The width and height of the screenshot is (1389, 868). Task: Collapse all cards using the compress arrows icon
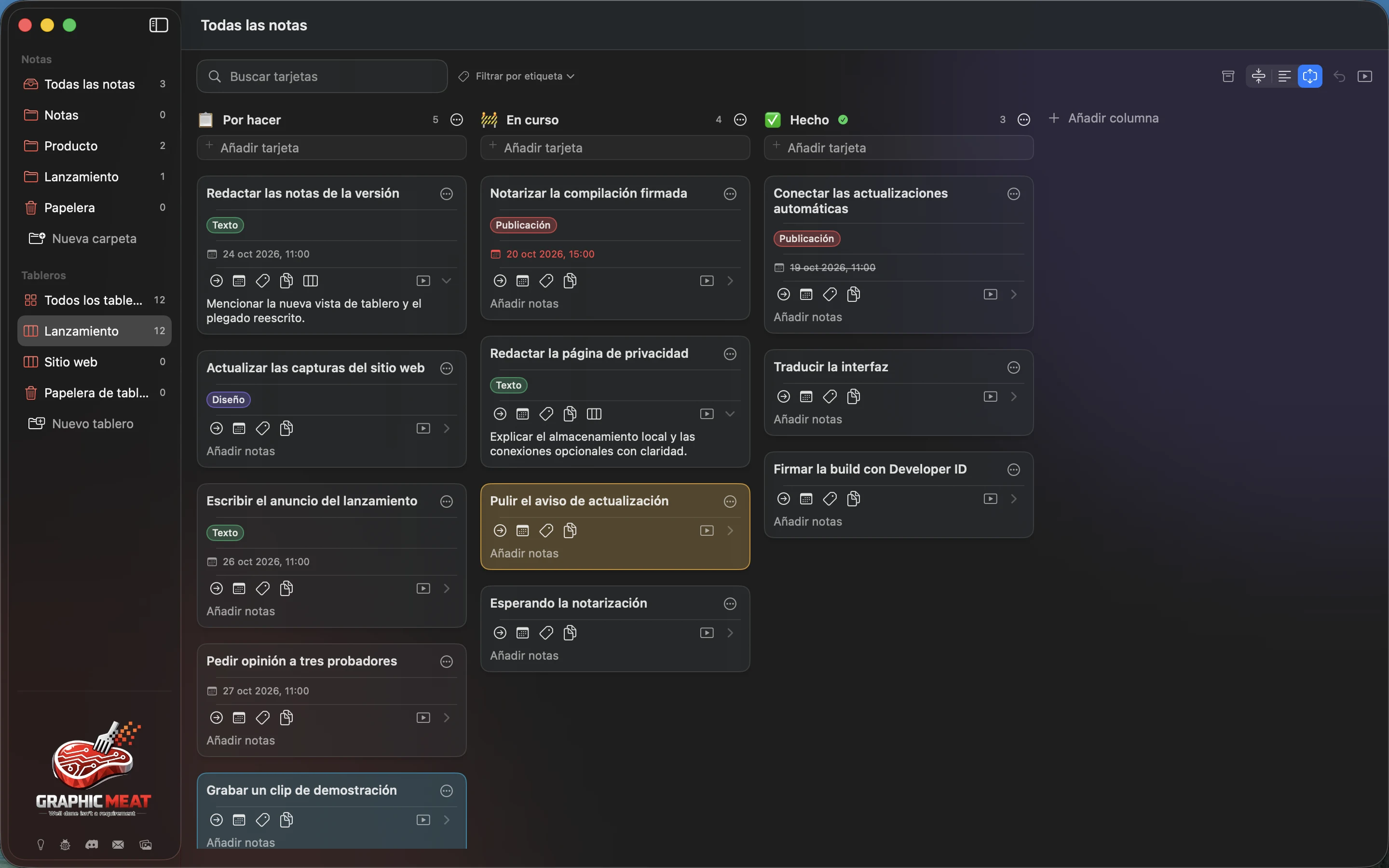point(1258,76)
